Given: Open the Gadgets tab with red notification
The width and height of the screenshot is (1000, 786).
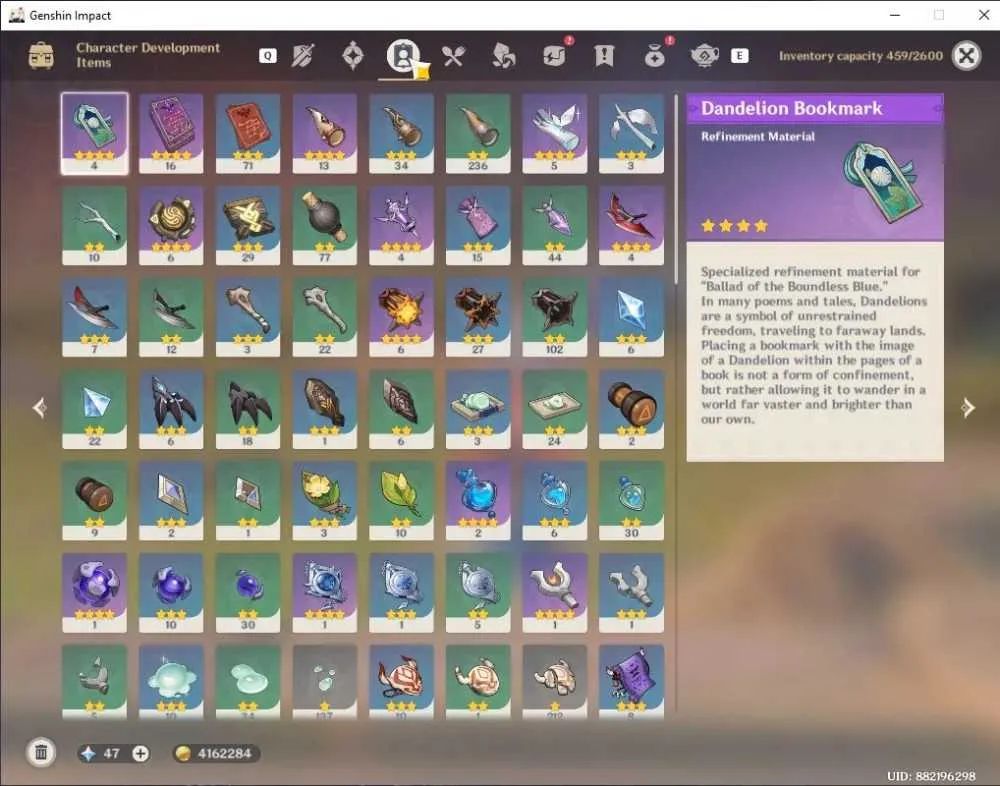Looking at the screenshot, I should tap(555, 55).
